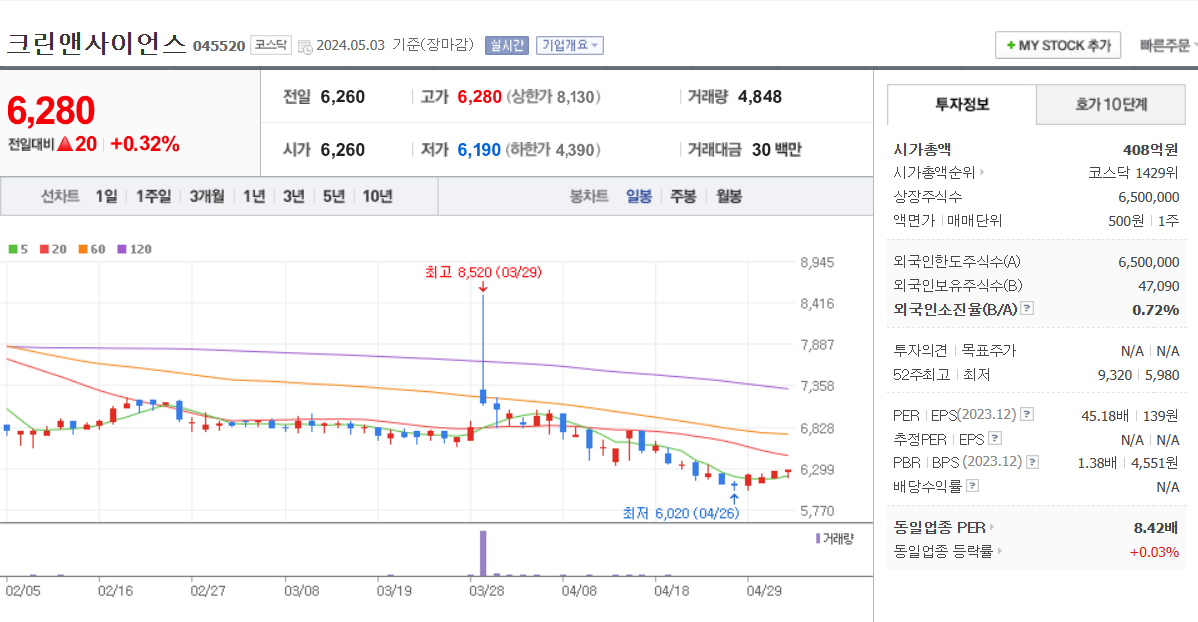Select the 3개월 line chart period
Image resolution: width=1198 pixels, height=622 pixels.
207,196
